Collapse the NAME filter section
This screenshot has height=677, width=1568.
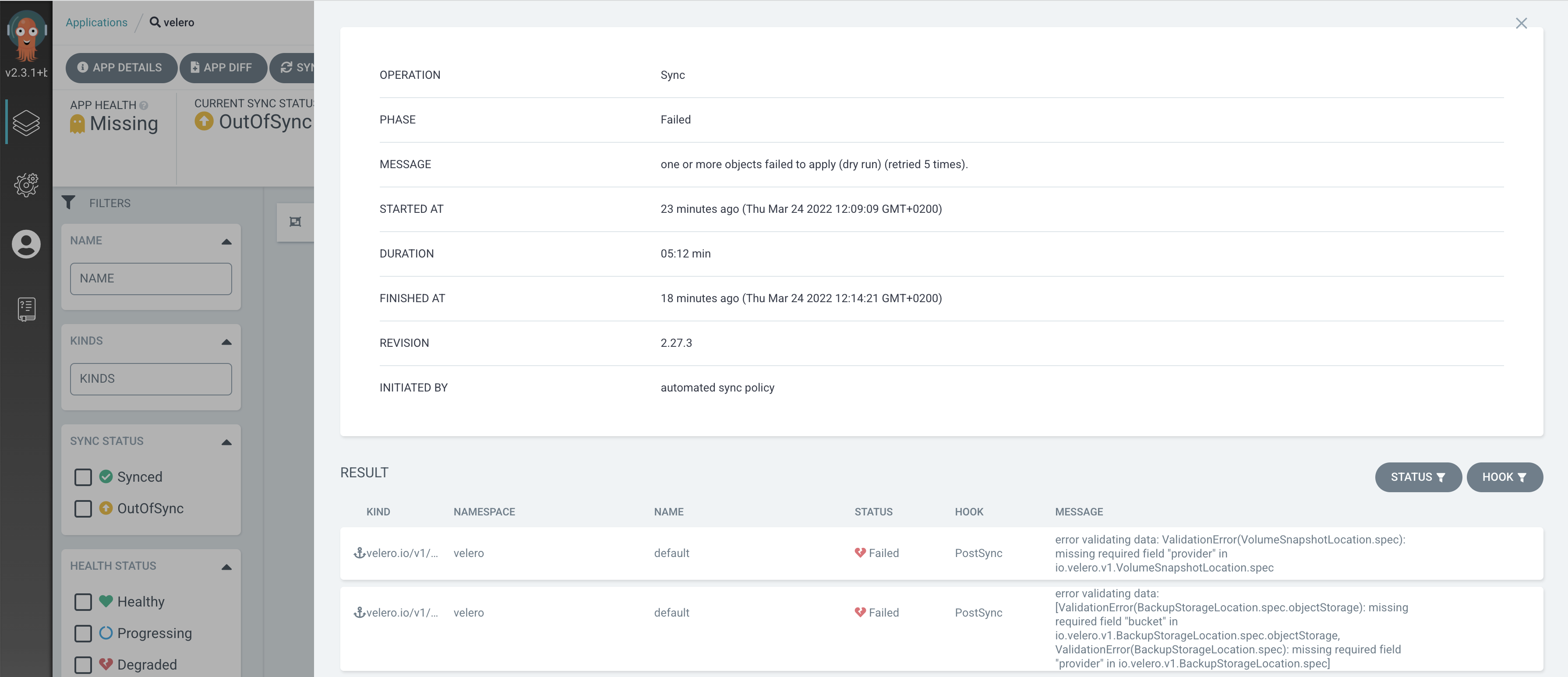(226, 241)
